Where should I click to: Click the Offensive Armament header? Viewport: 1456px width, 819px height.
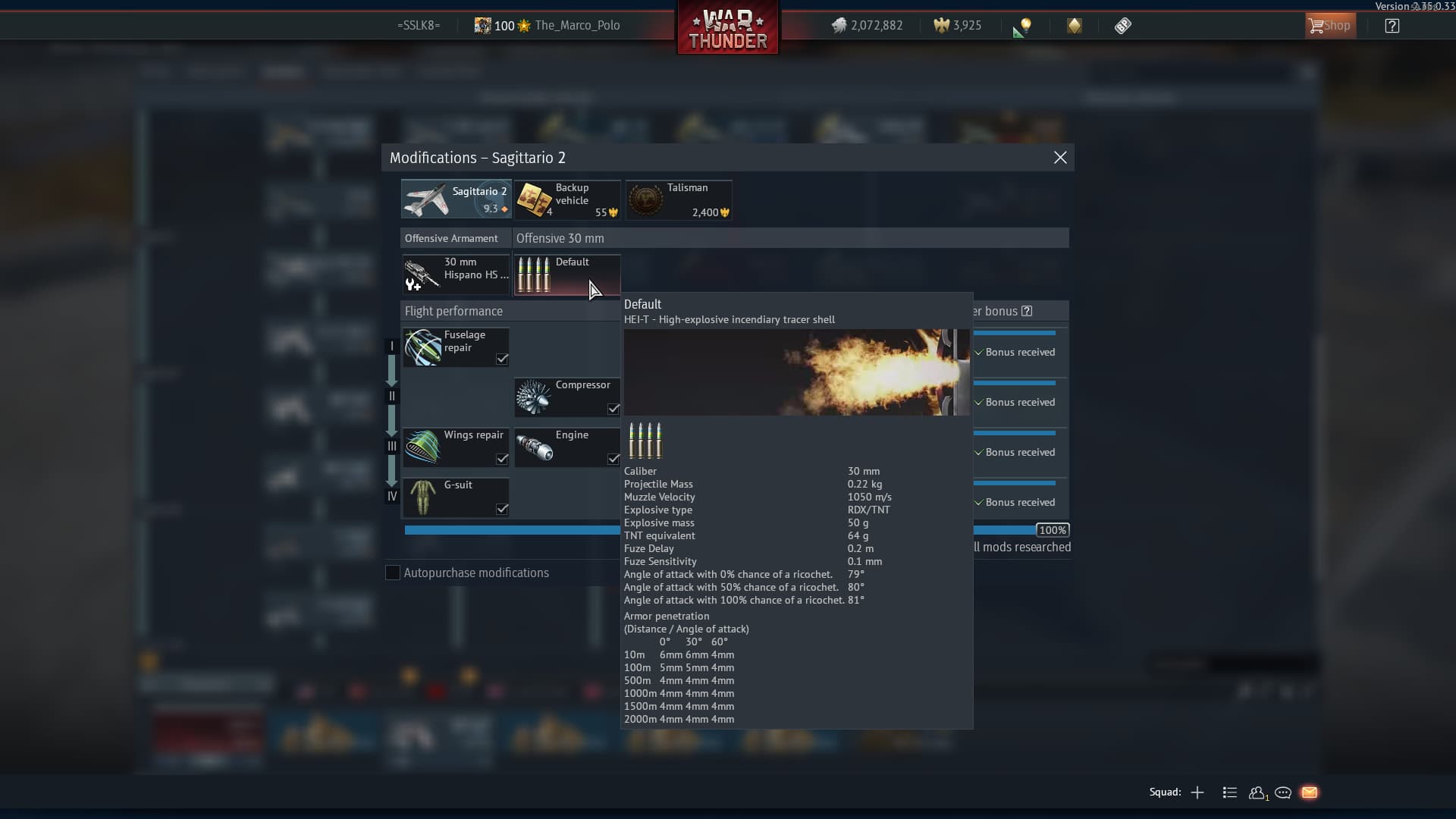456,238
